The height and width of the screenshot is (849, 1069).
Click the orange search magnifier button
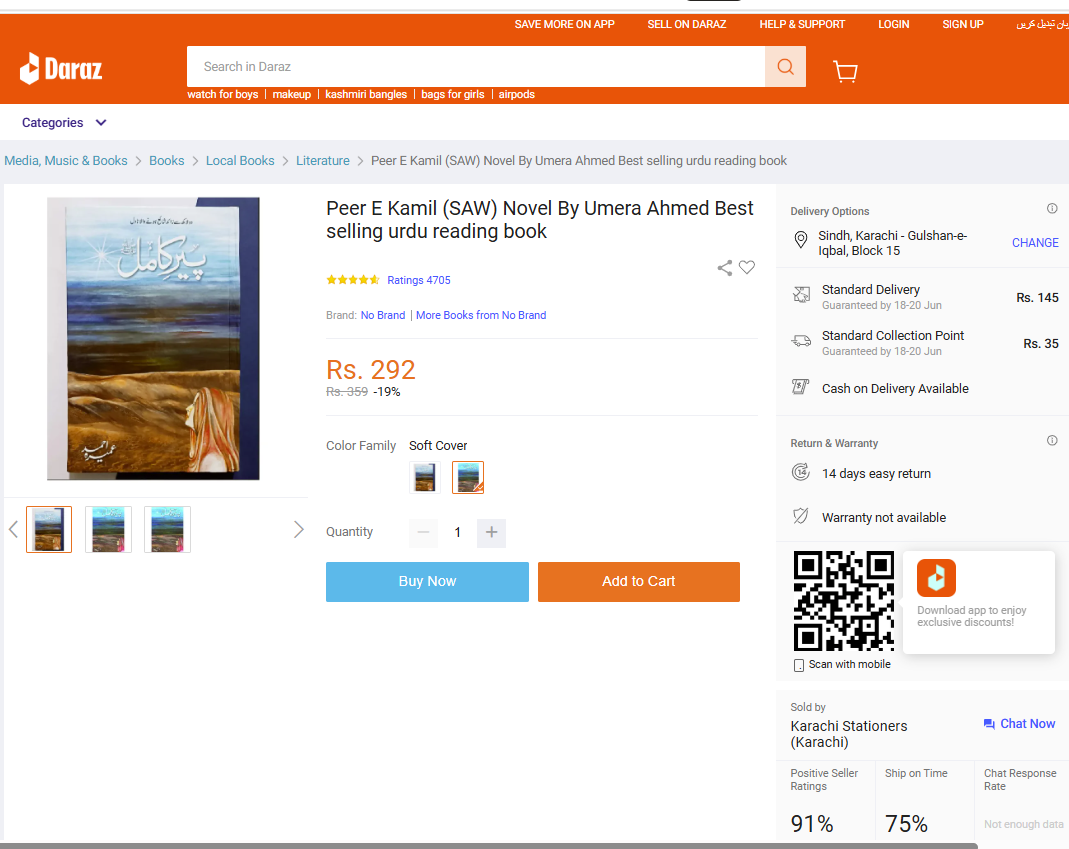pyautogui.click(x=785, y=67)
